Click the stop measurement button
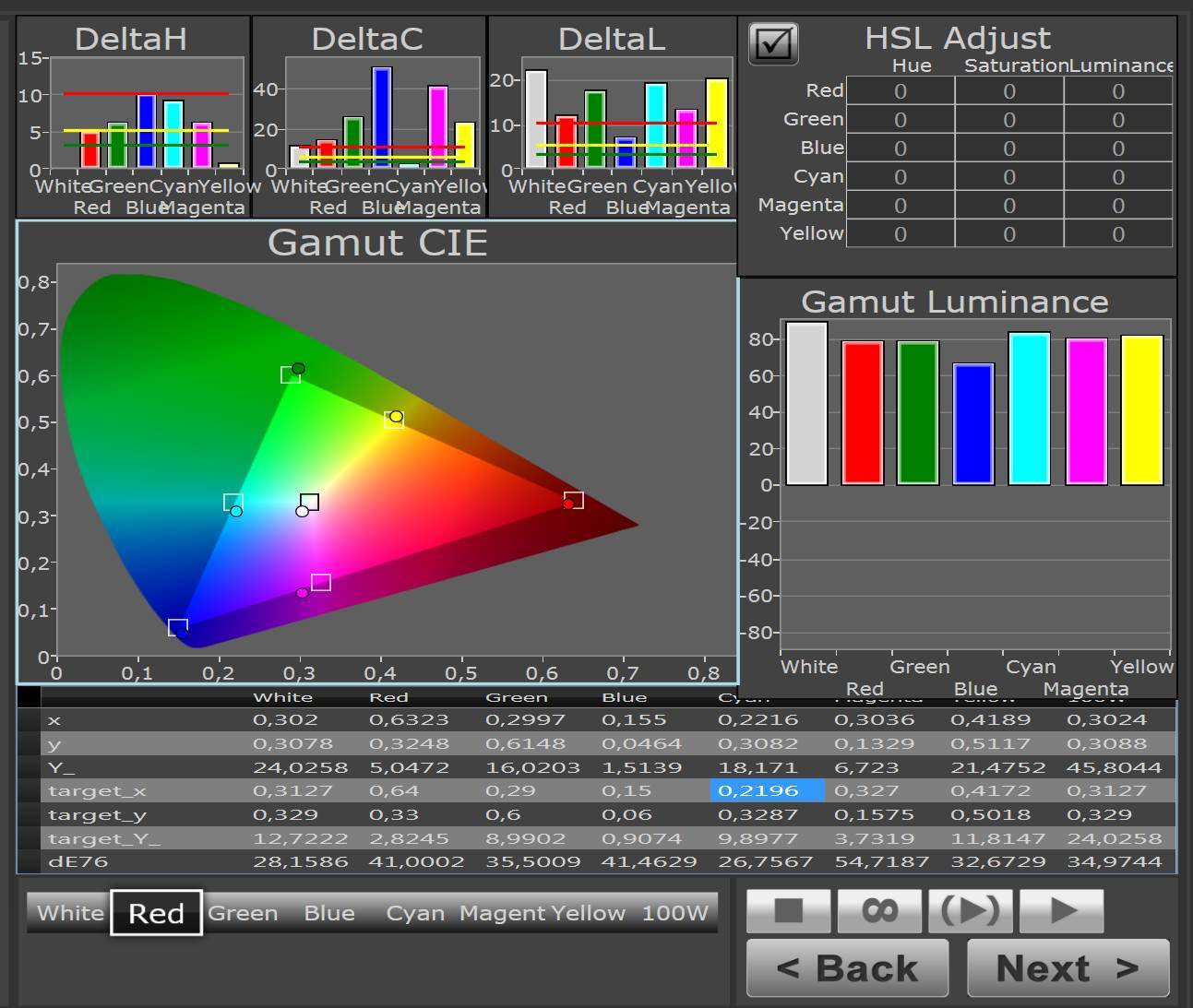Viewport: 1193px width, 1008px height. coord(789,911)
